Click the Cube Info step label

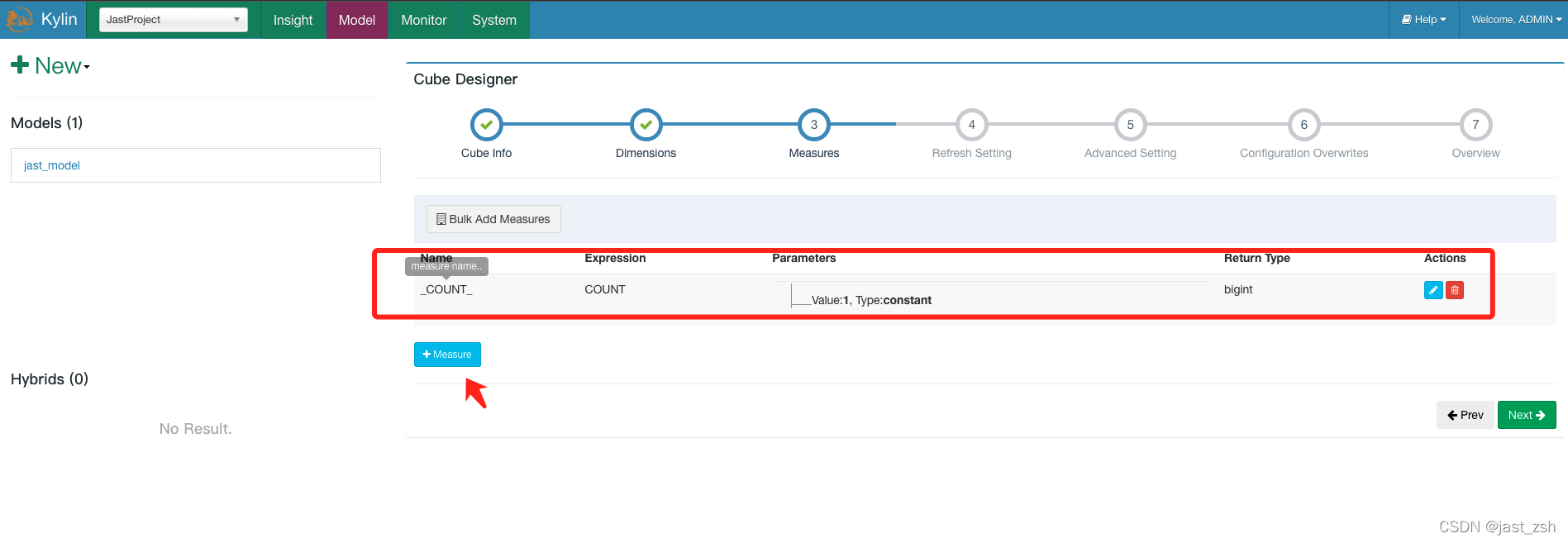pyautogui.click(x=487, y=153)
